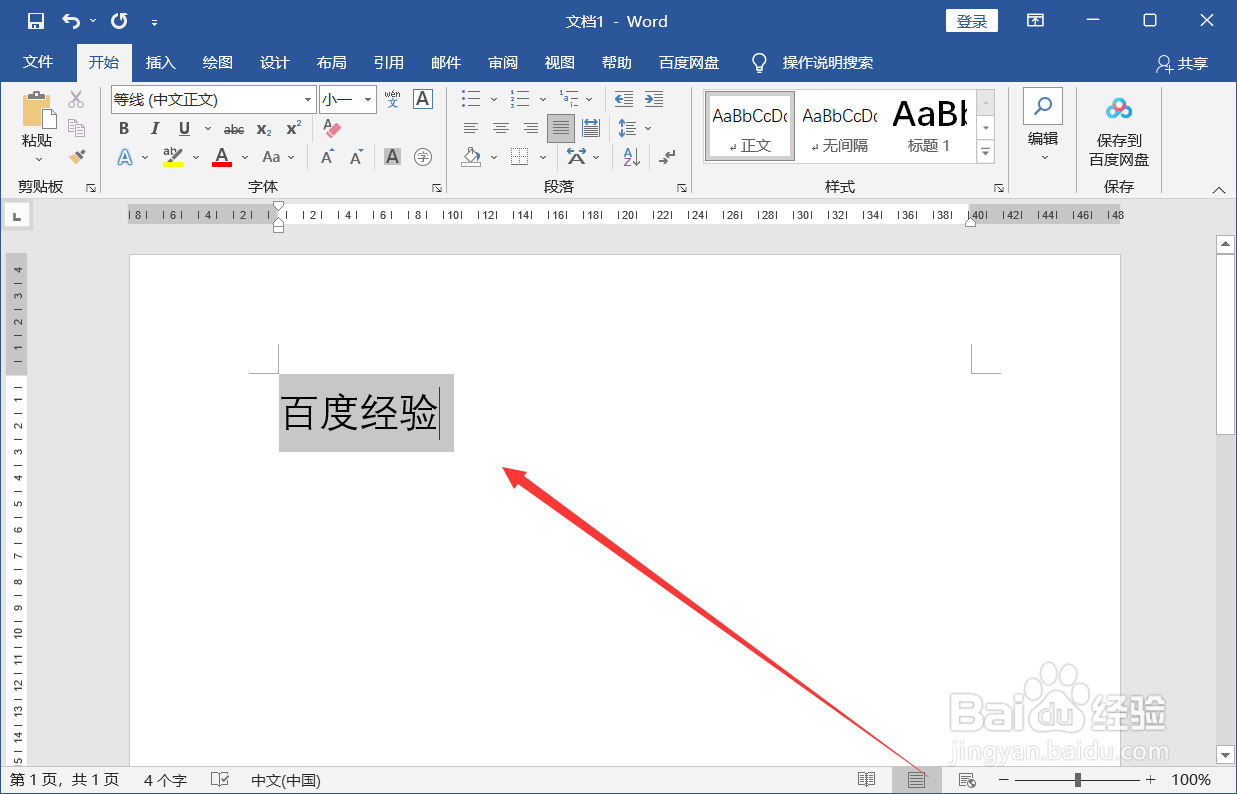
Task: Open the font size dropdown
Action: (x=368, y=99)
